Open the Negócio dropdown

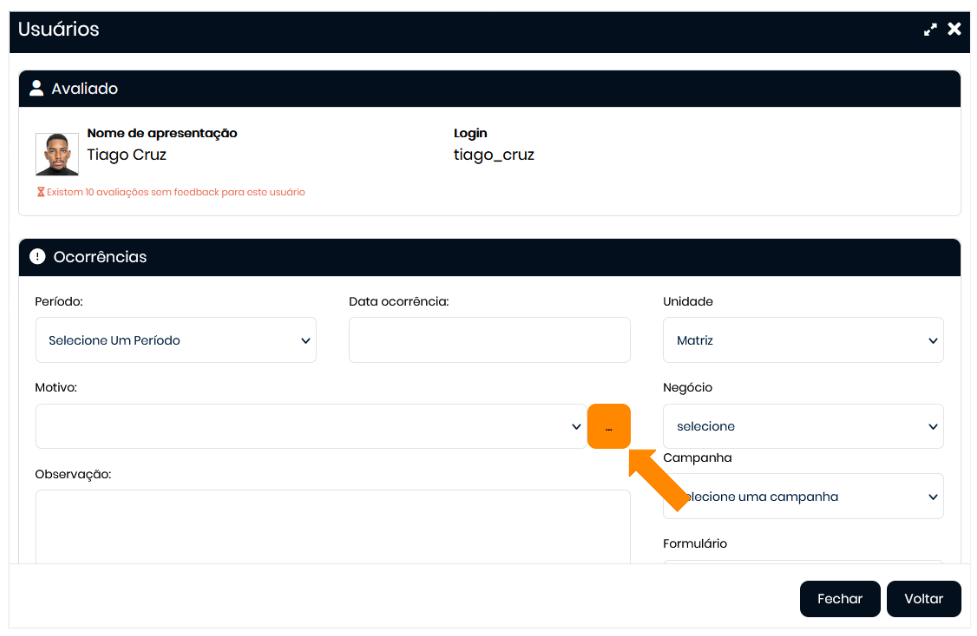803,427
